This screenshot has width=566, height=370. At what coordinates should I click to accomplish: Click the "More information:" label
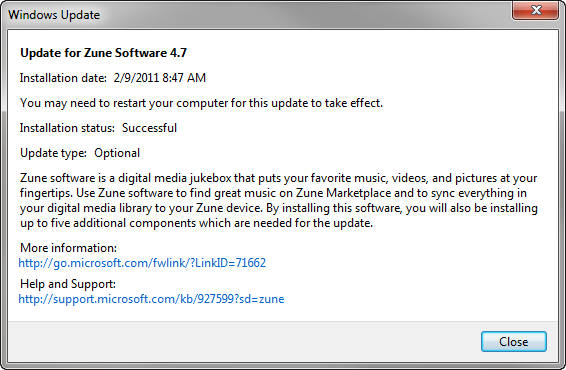[x=68, y=248]
